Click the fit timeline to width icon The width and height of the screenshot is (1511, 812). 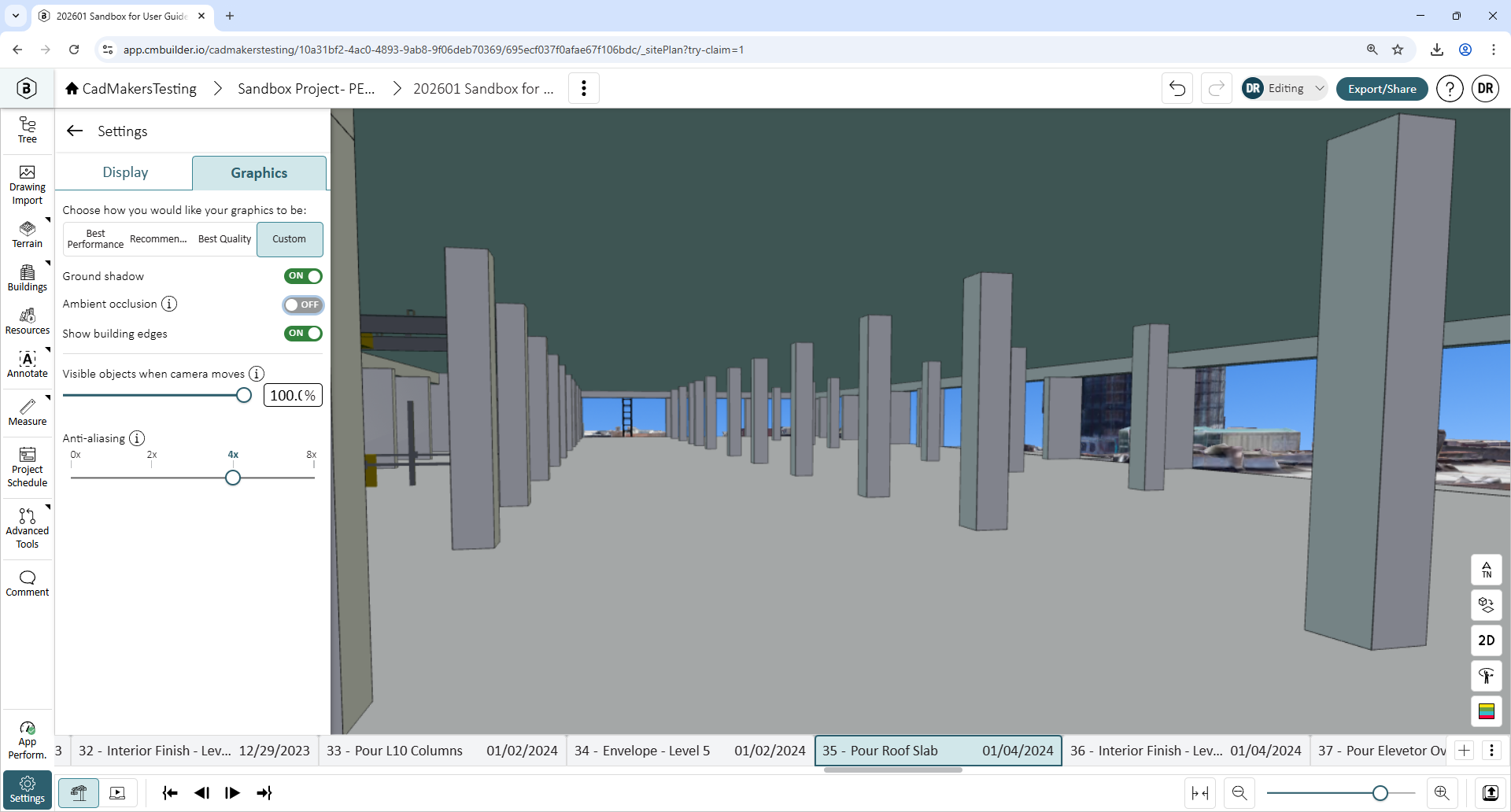click(x=1200, y=793)
